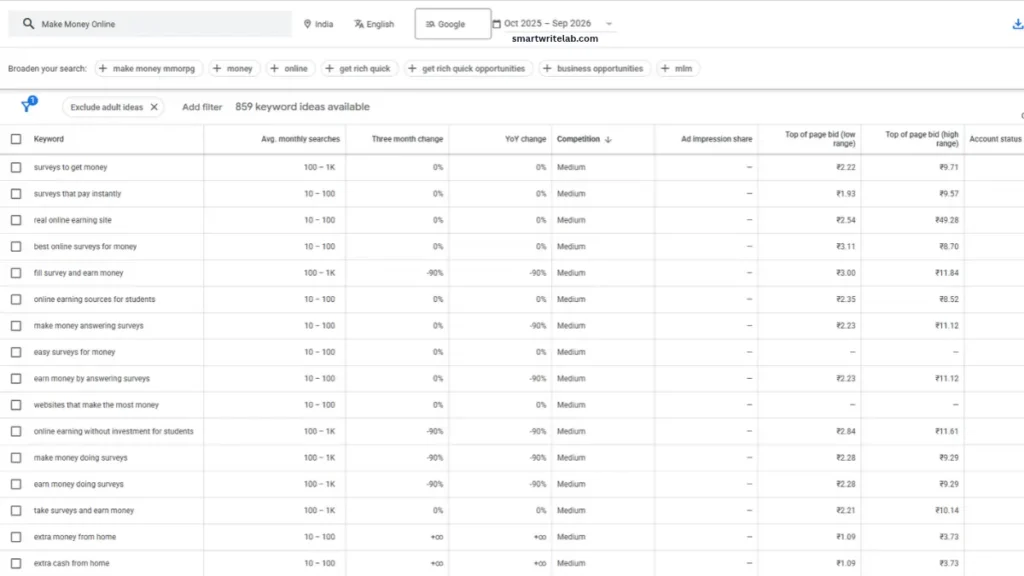Click 'Oct 2025 – Sep 2026' date text

click(547, 23)
